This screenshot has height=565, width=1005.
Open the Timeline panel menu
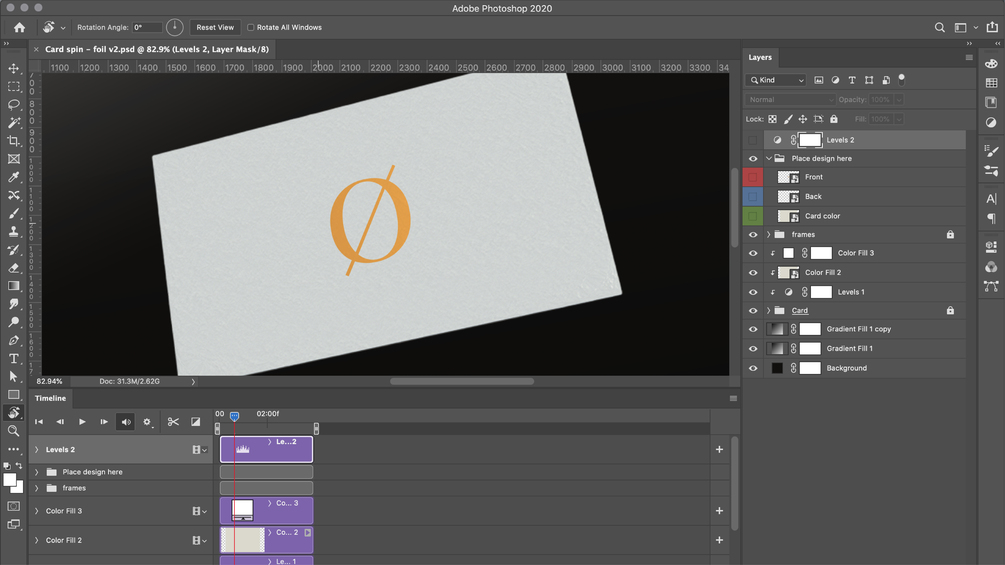click(733, 398)
